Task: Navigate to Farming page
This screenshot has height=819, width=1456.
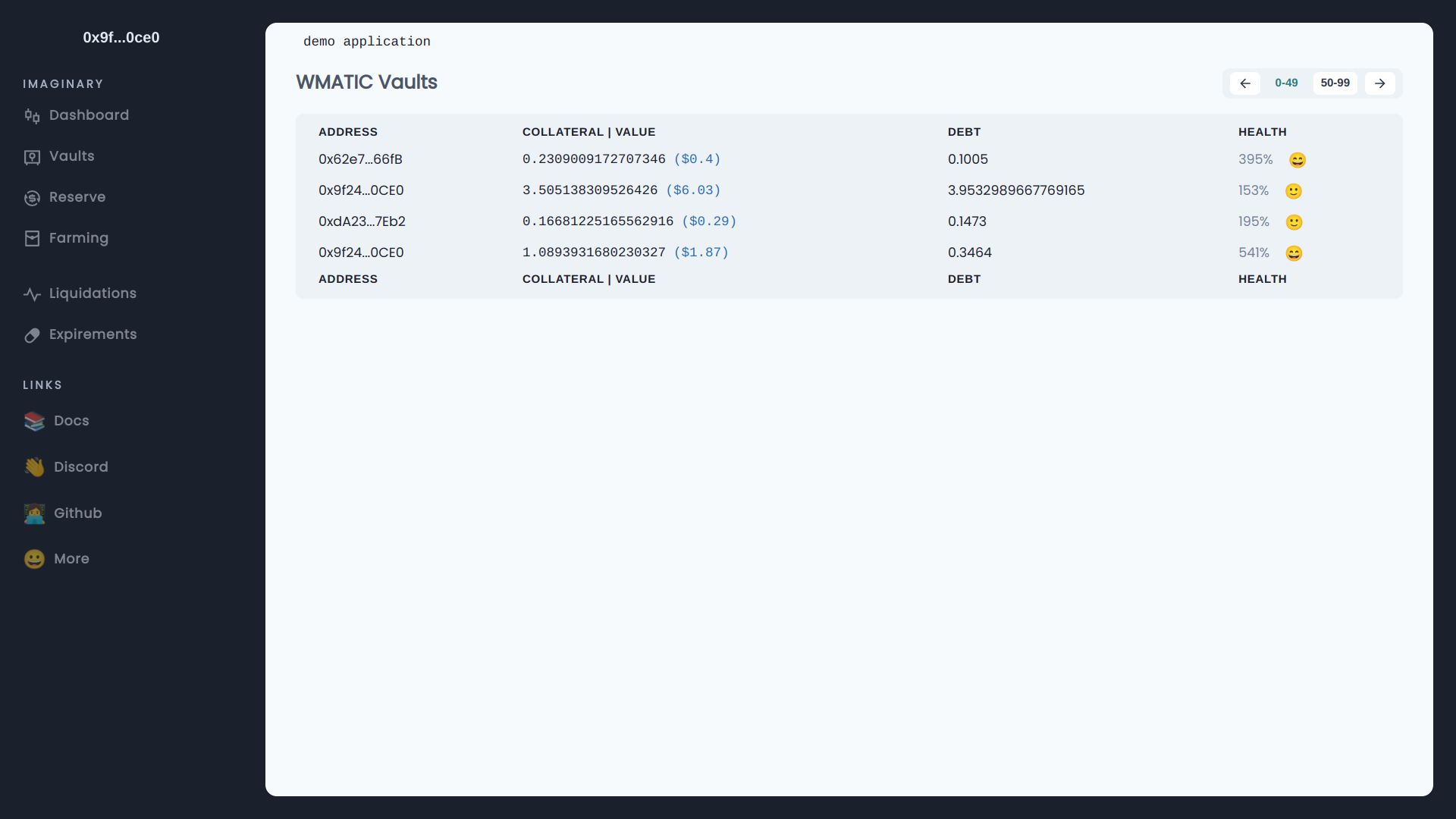Action: (x=79, y=238)
